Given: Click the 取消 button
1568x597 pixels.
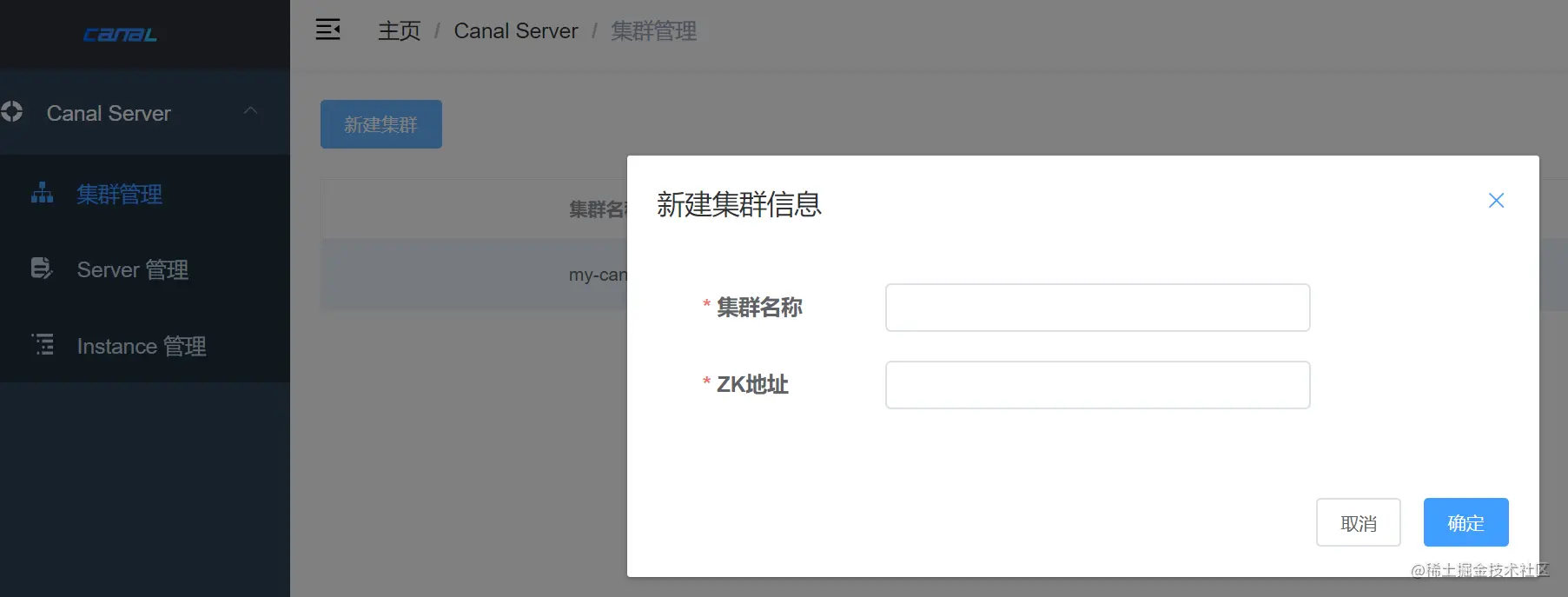Looking at the screenshot, I should 1359,522.
